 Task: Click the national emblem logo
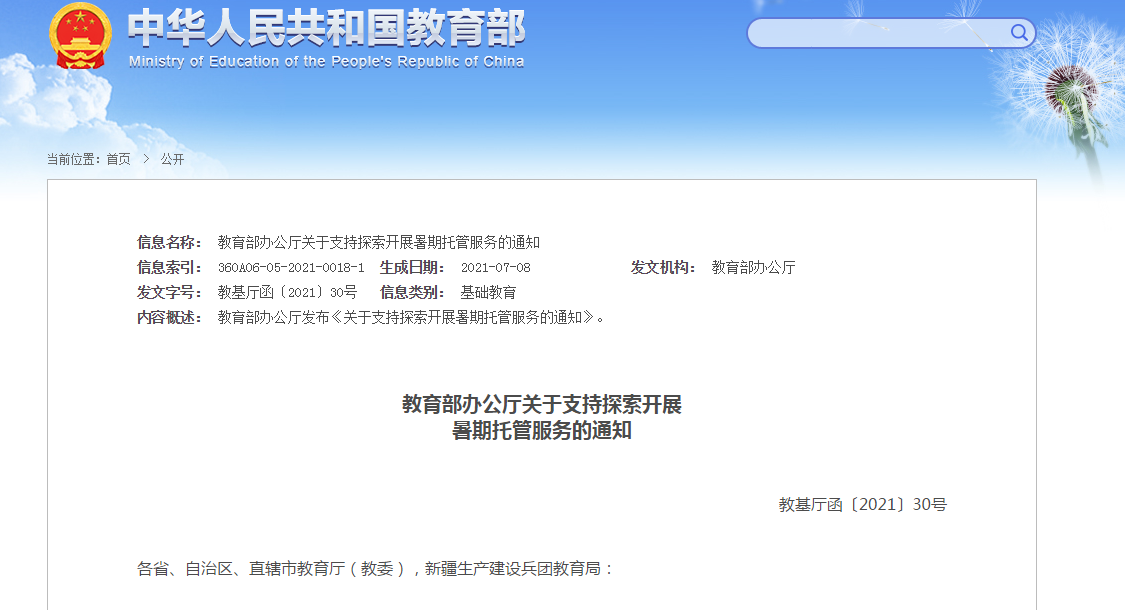(x=78, y=38)
